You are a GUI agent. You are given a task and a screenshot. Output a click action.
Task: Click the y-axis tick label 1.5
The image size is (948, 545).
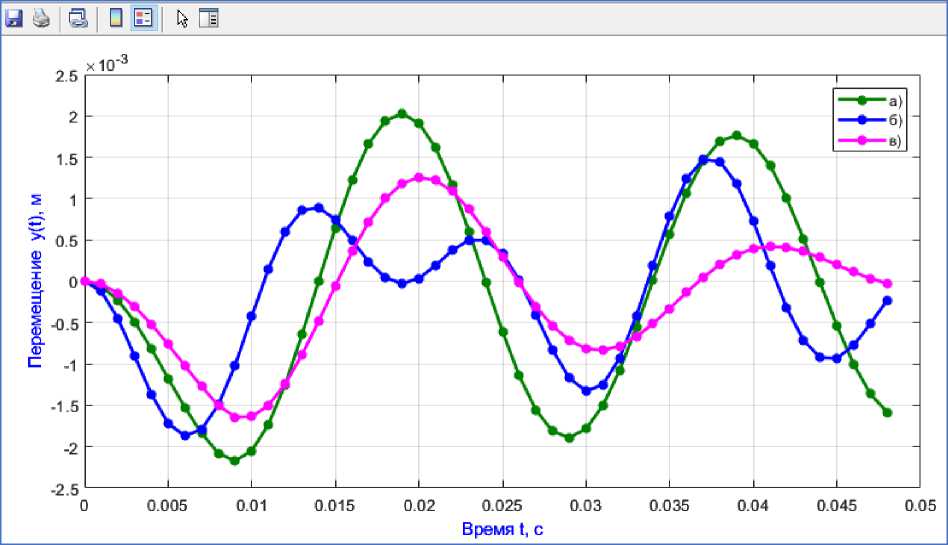tap(67, 158)
